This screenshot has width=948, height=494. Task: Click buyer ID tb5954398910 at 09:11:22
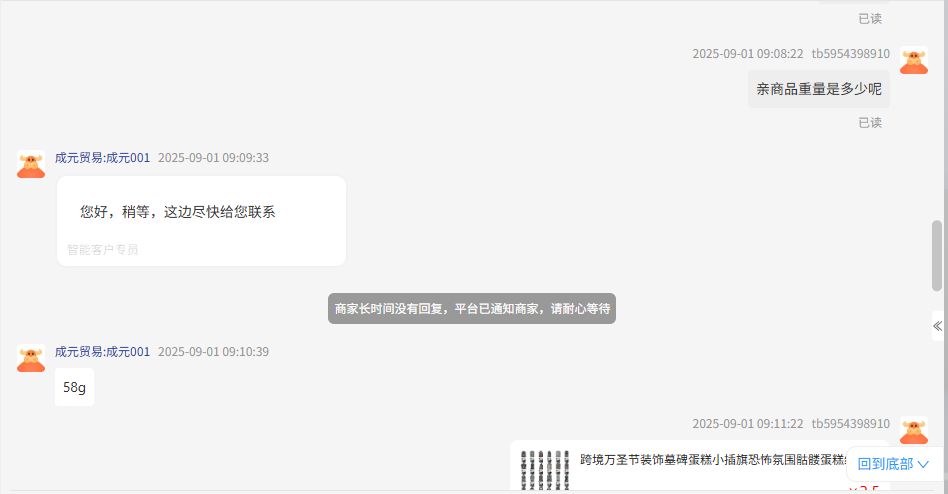click(850, 424)
